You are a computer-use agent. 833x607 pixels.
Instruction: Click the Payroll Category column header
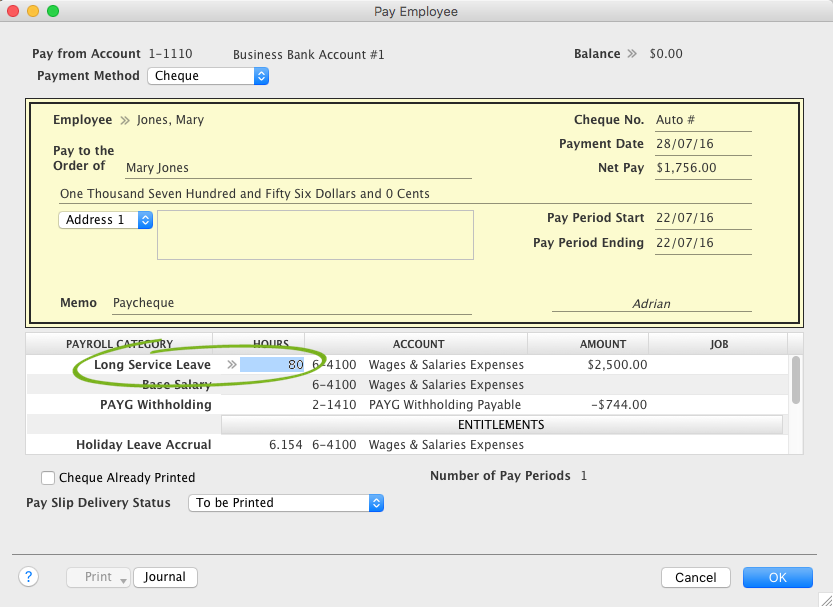click(119, 344)
